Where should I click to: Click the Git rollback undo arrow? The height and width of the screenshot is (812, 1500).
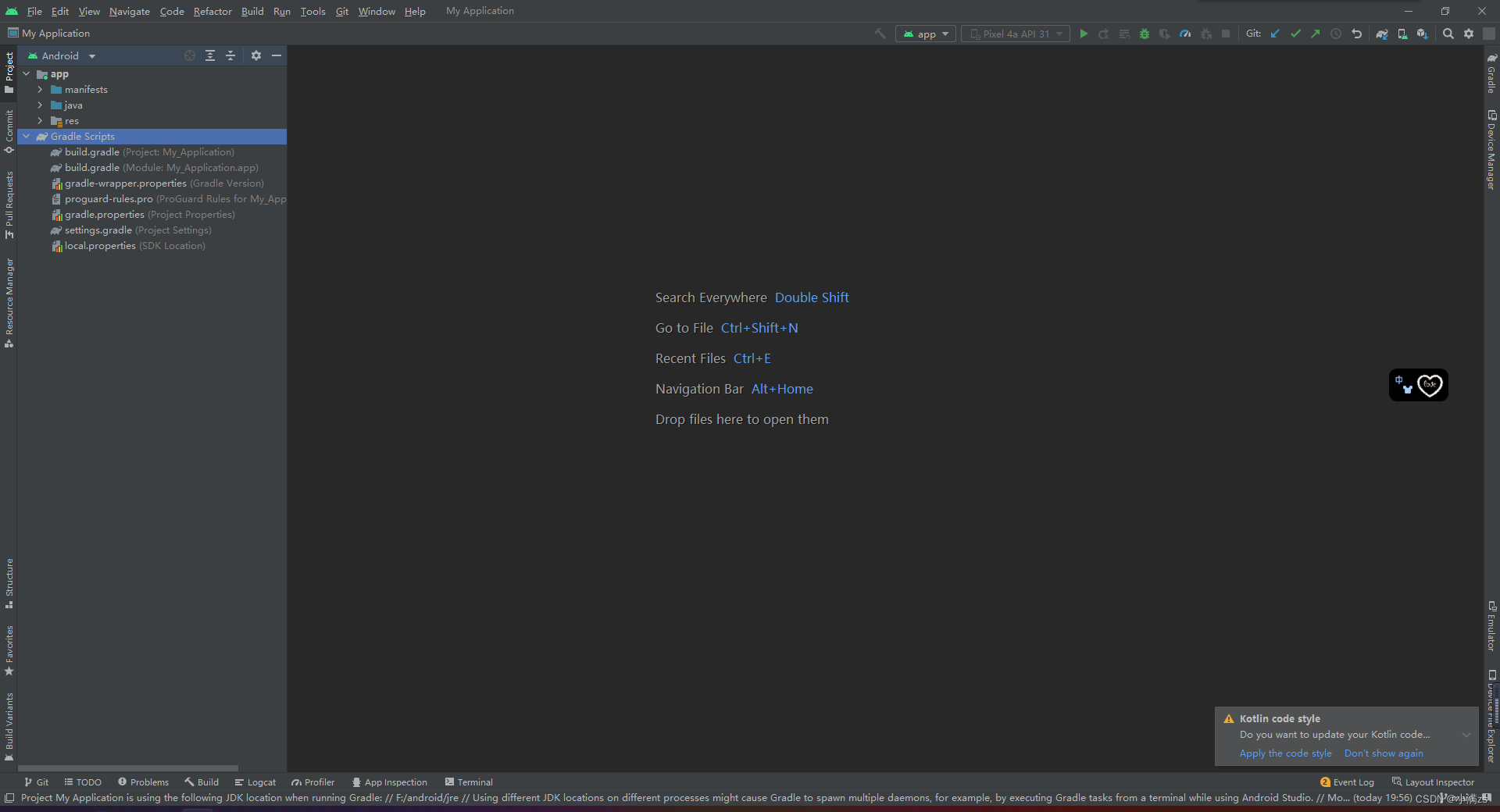coord(1356,34)
